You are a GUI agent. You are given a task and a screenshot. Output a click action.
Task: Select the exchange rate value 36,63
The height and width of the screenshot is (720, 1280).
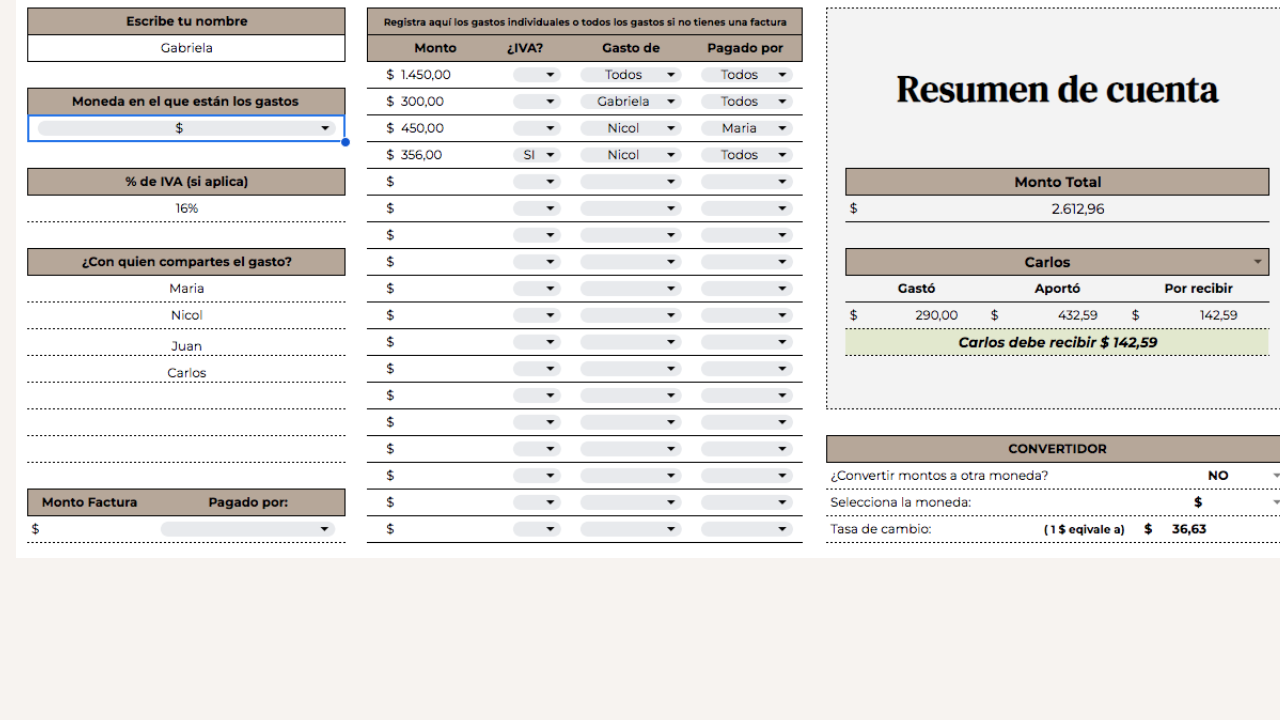[x=1188, y=529]
